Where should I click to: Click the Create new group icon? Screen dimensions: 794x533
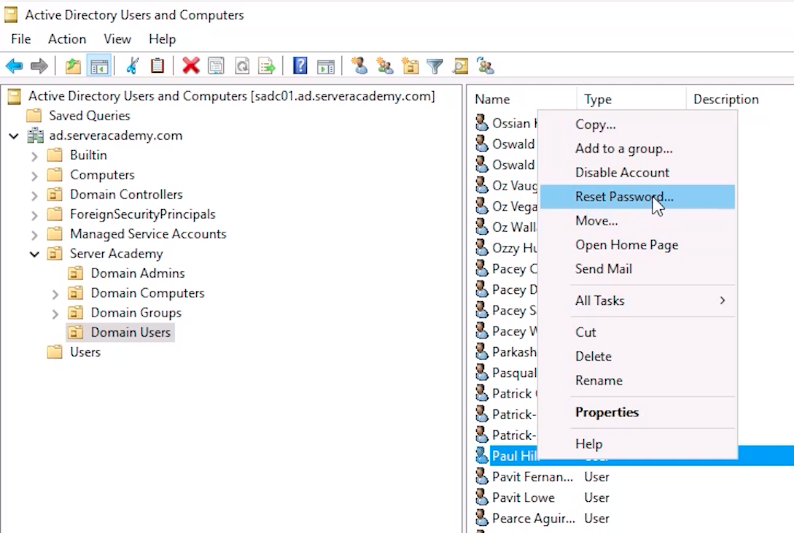[384, 66]
